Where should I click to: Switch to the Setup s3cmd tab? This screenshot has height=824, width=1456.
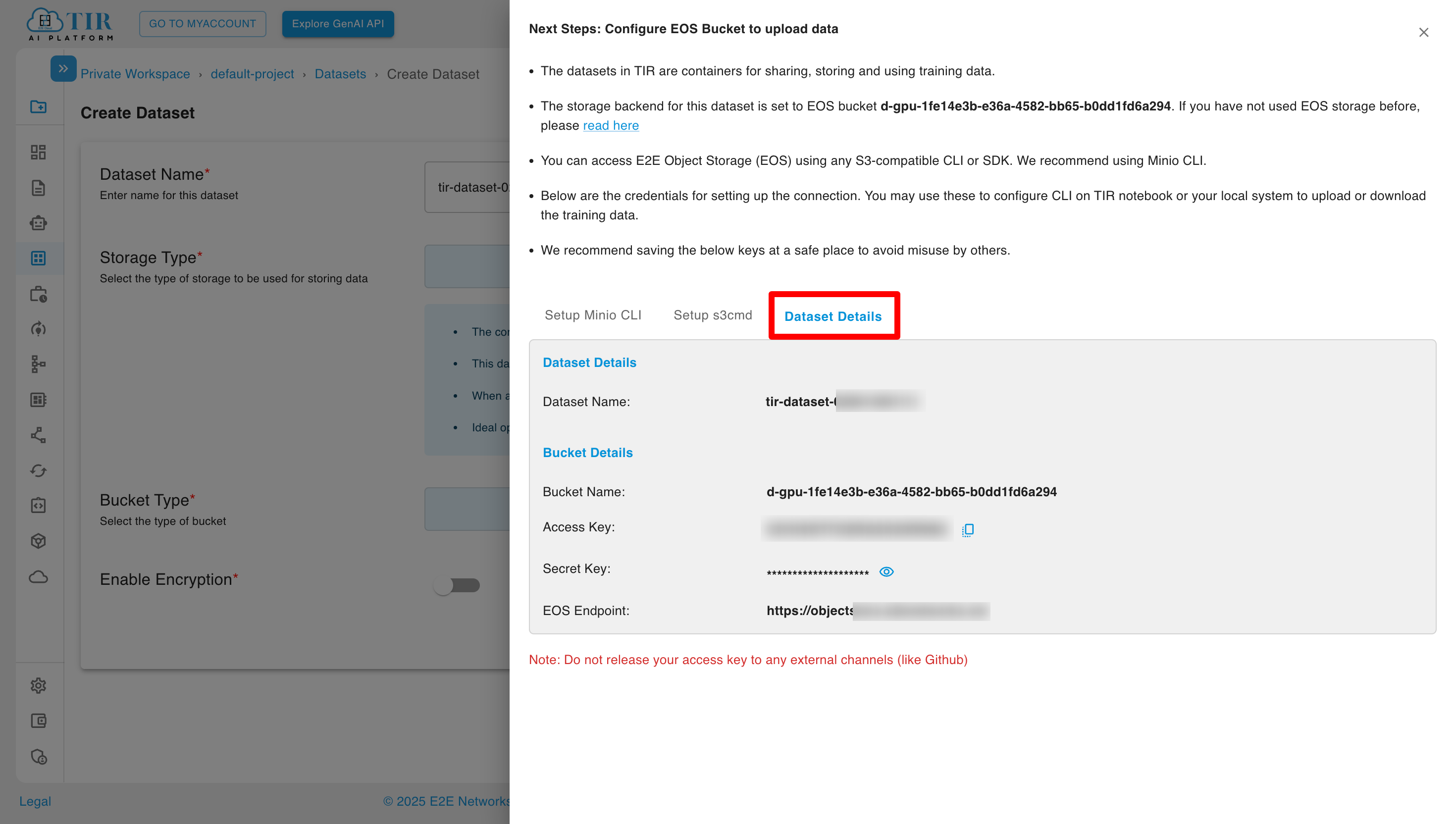coord(713,315)
